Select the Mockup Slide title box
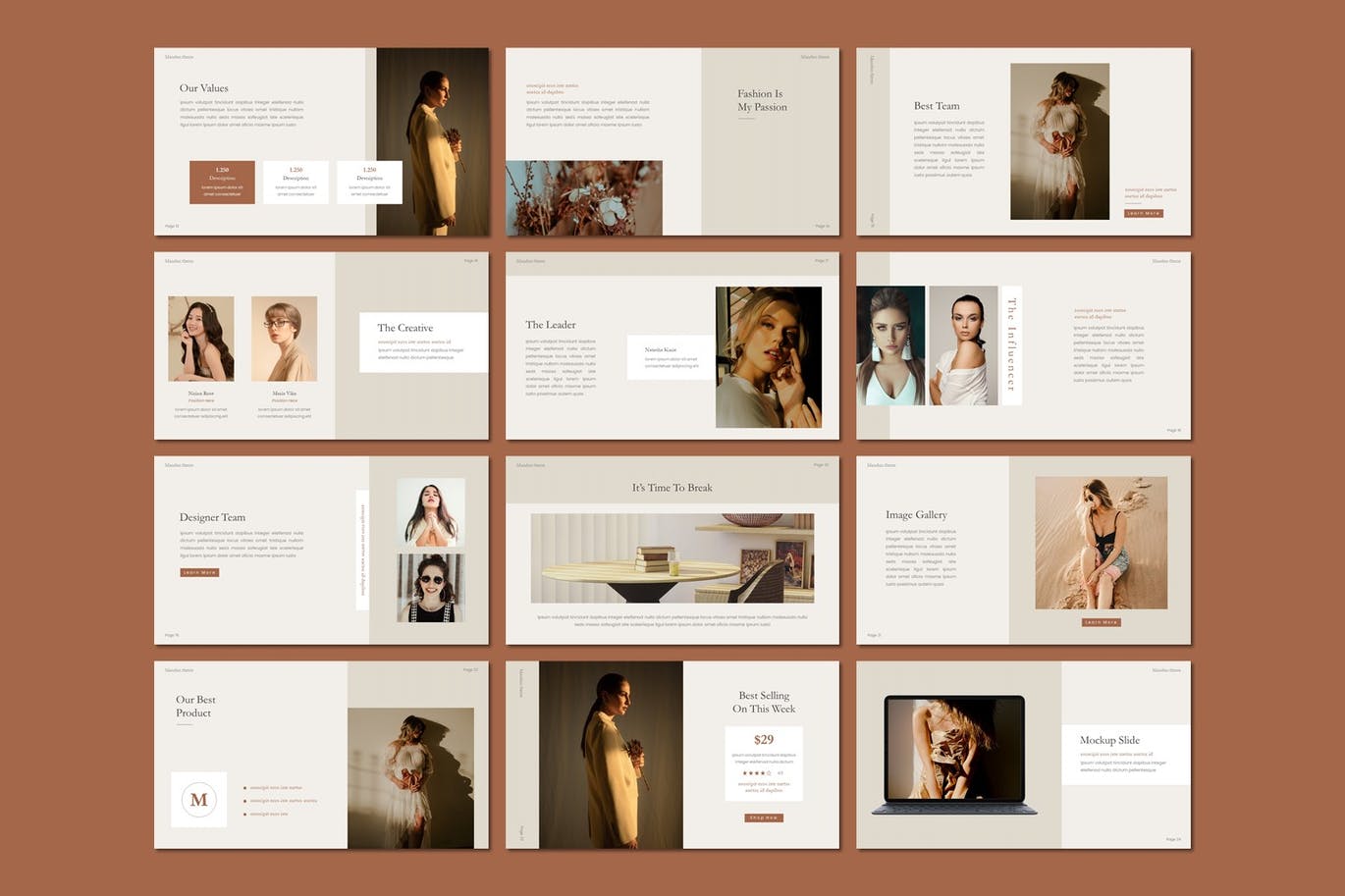1345x896 pixels. pos(1125,754)
